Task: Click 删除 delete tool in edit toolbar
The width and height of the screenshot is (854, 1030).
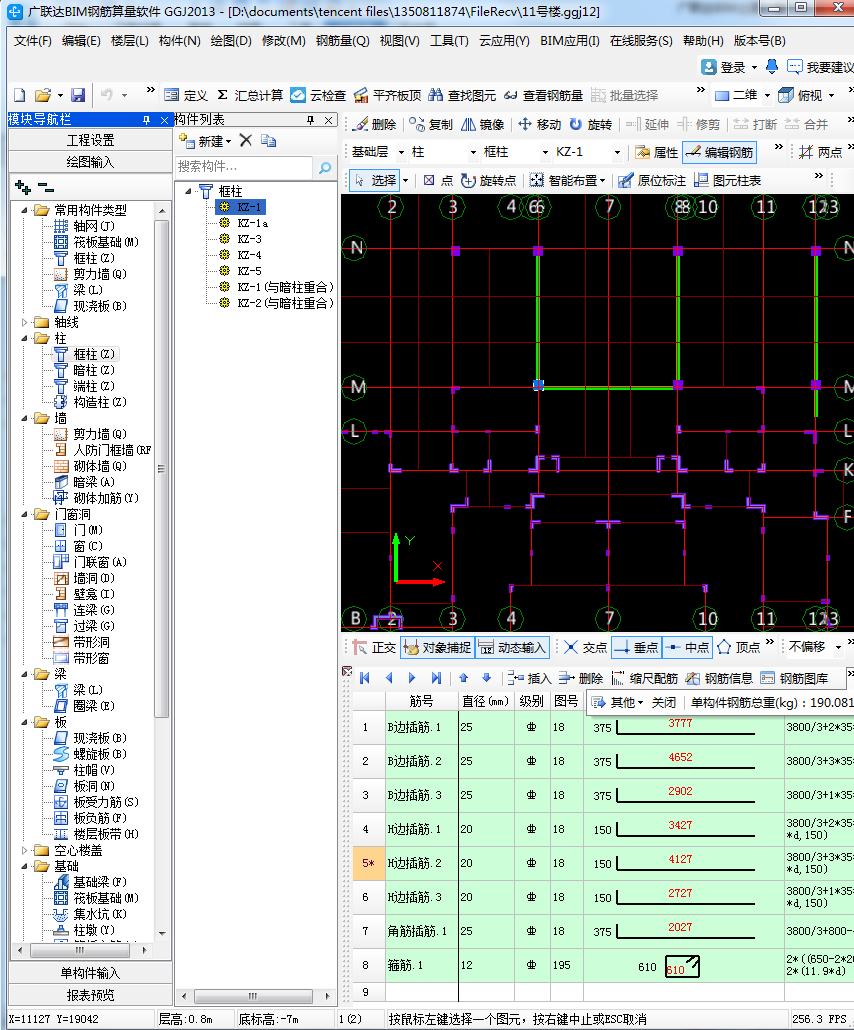Action: pyautogui.click(x=374, y=124)
